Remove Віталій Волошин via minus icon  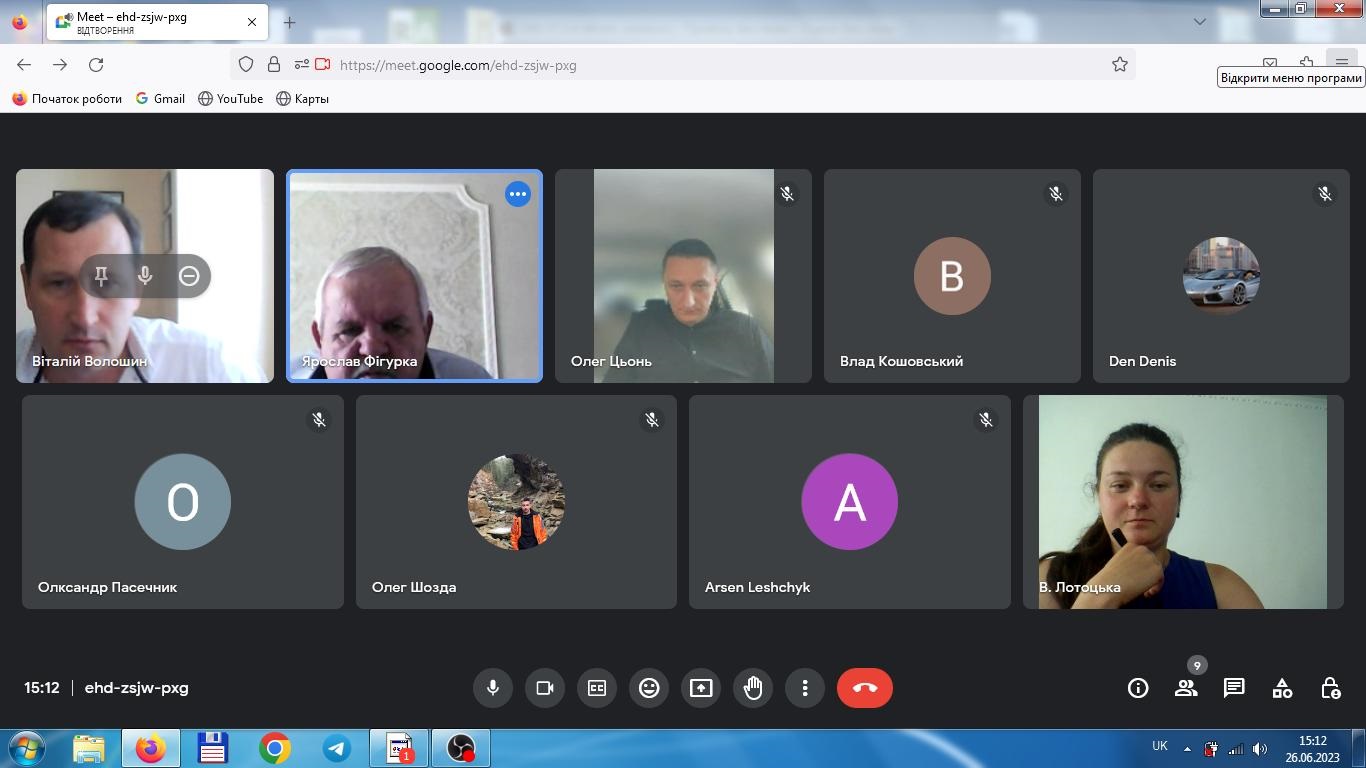[x=189, y=276]
